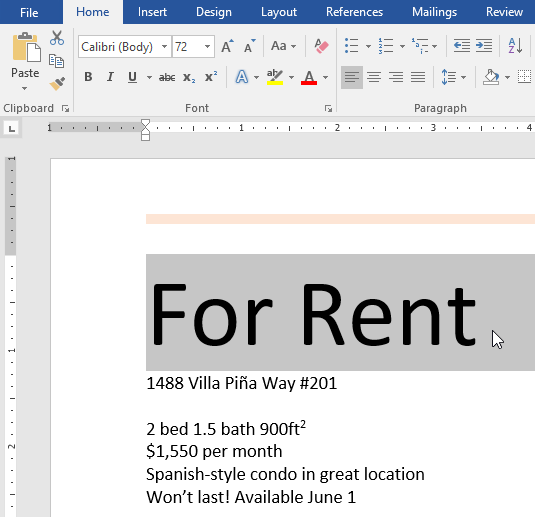Switch to the Design tab

tap(214, 12)
